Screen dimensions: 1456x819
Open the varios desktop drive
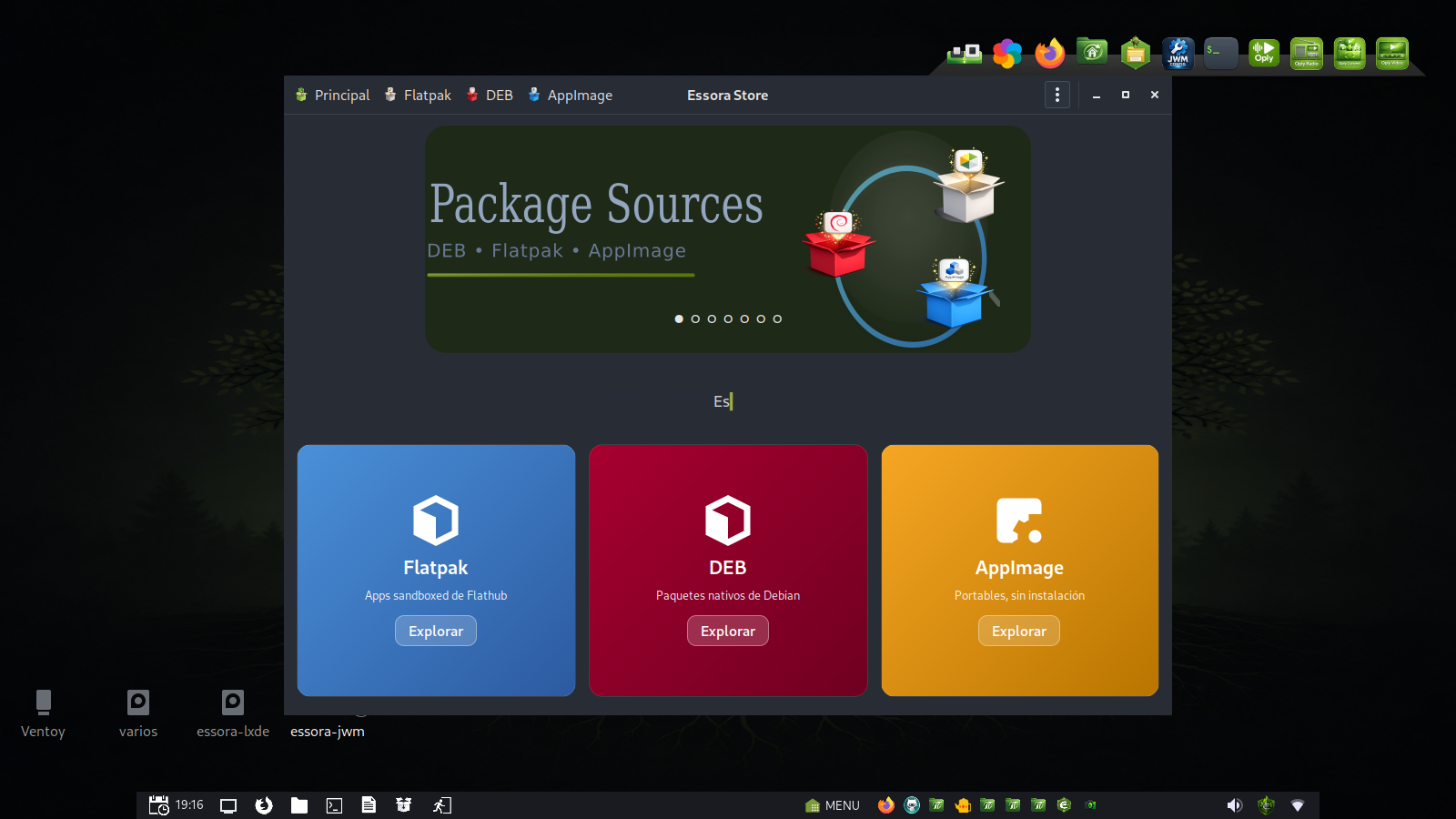[x=138, y=714]
